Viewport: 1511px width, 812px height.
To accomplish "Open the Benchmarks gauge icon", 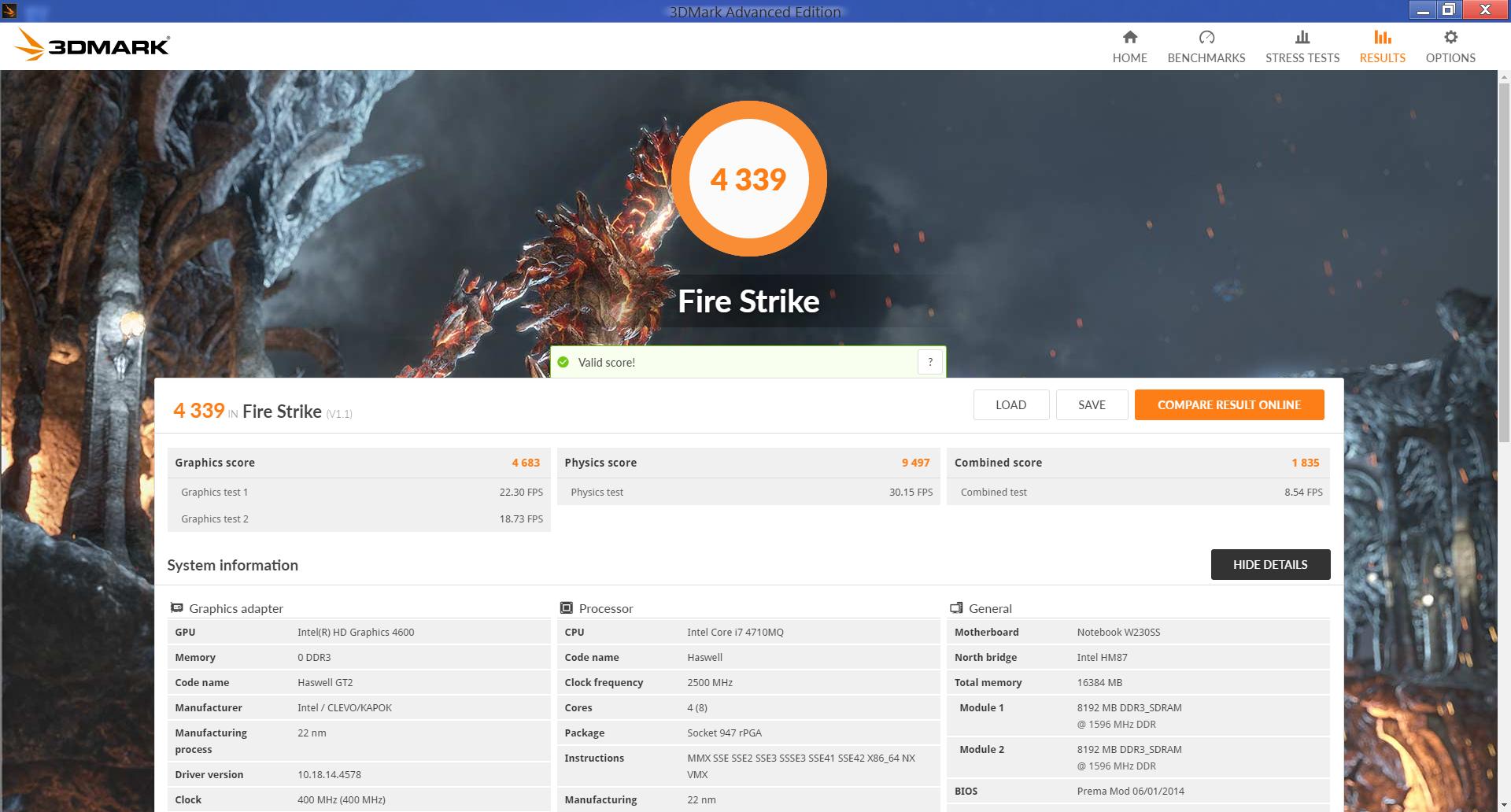I will pyautogui.click(x=1206, y=37).
